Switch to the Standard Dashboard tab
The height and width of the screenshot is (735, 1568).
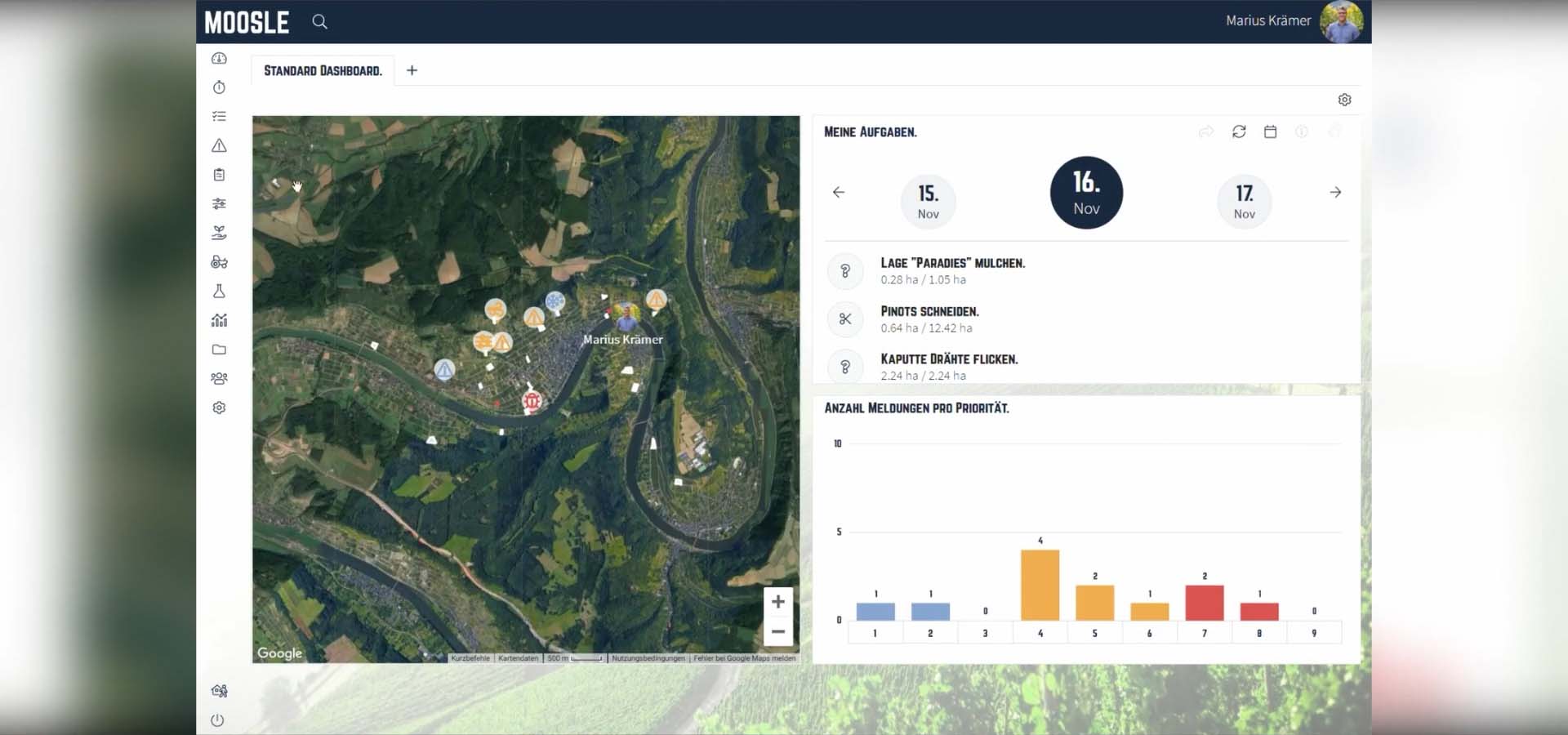point(323,71)
